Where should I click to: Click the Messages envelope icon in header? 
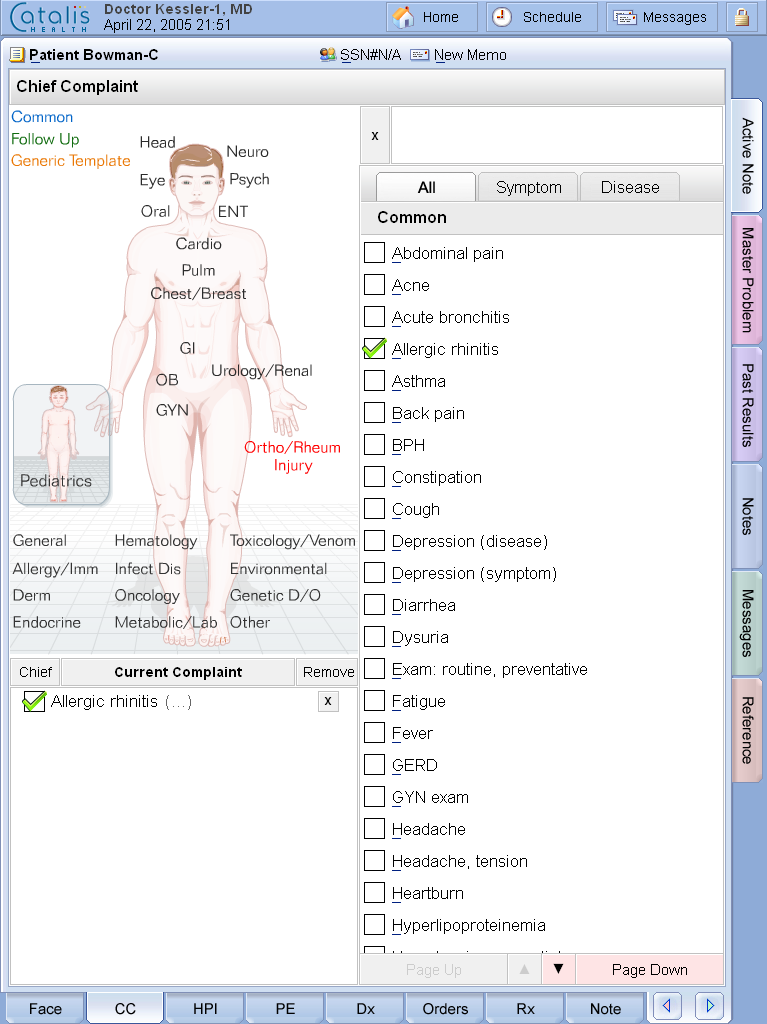click(x=625, y=18)
